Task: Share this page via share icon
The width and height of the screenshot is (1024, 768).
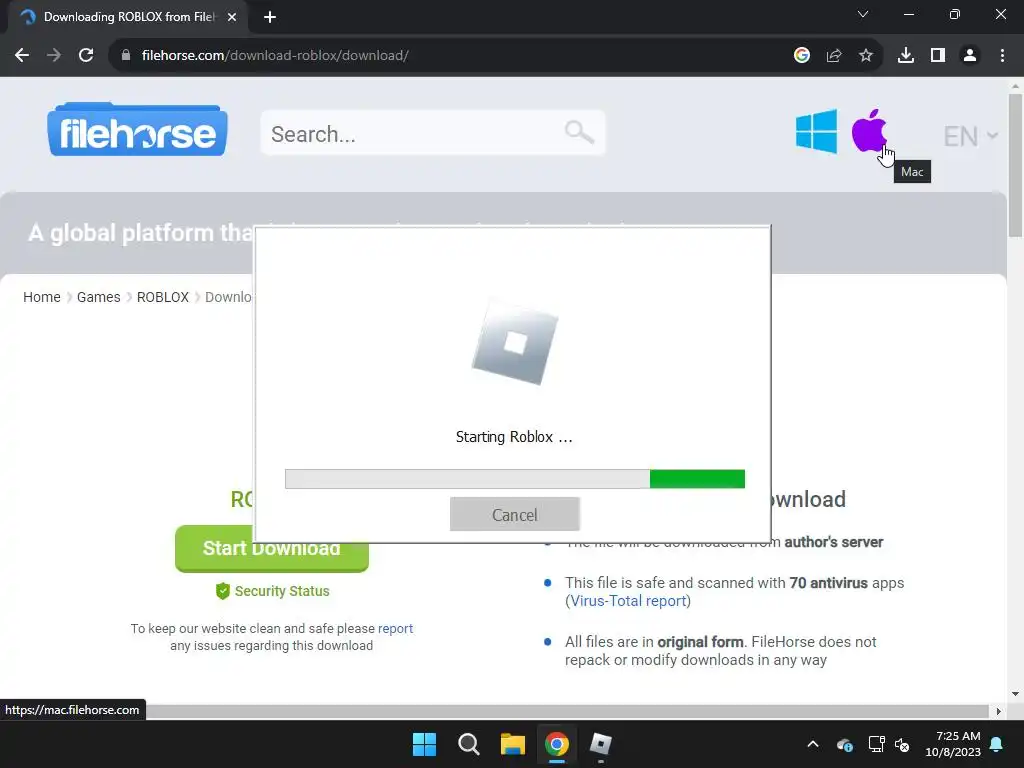Action: pos(834,56)
